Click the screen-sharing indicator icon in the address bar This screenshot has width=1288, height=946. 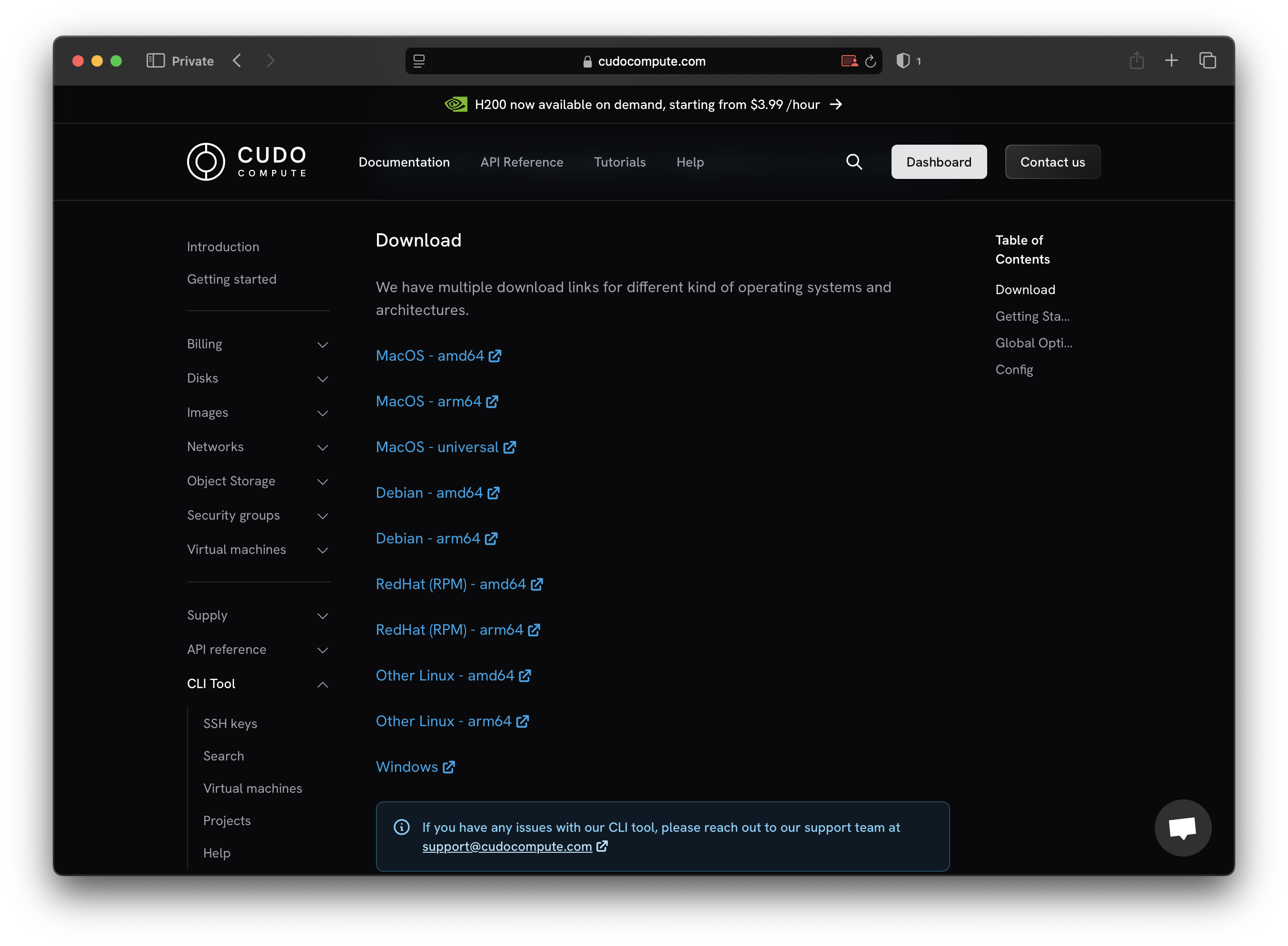click(x=849, y=61)
